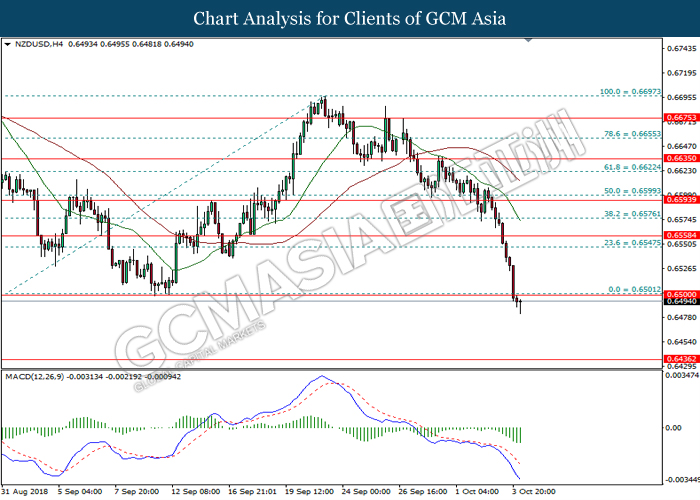
Task: Click the current price 0.64940 black label
Action: click(x=681, y=301)
